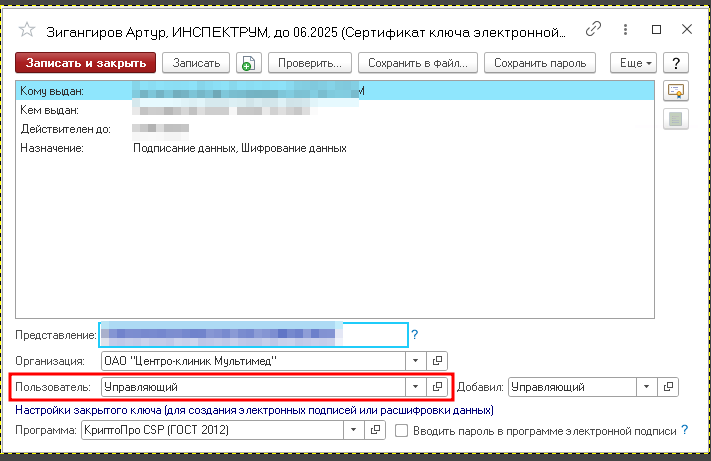The height and width of the screenshot is (461, 711).
Task: Click the 'Проверить...' button
Action: point(310,63)
